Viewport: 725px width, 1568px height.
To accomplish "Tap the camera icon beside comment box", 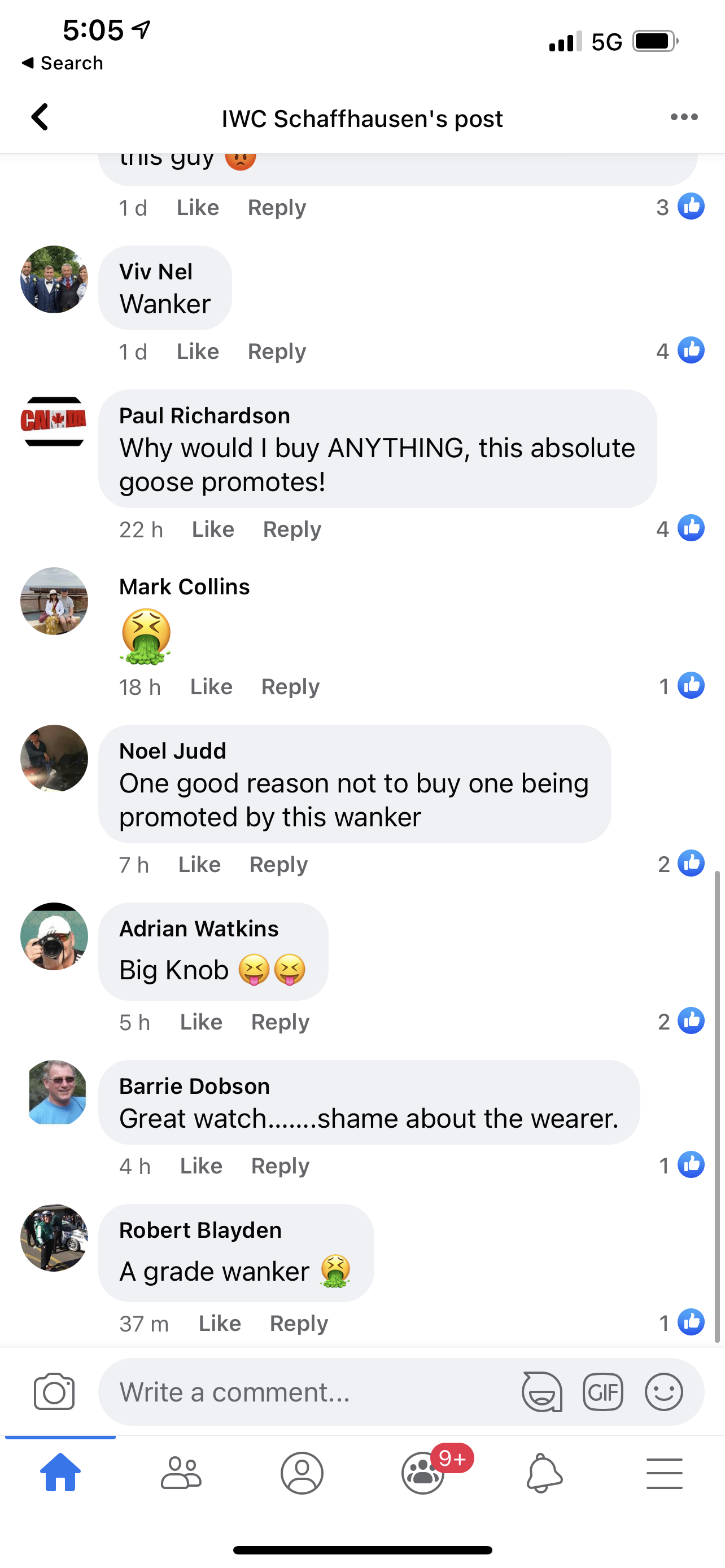I will point(54,1391).
